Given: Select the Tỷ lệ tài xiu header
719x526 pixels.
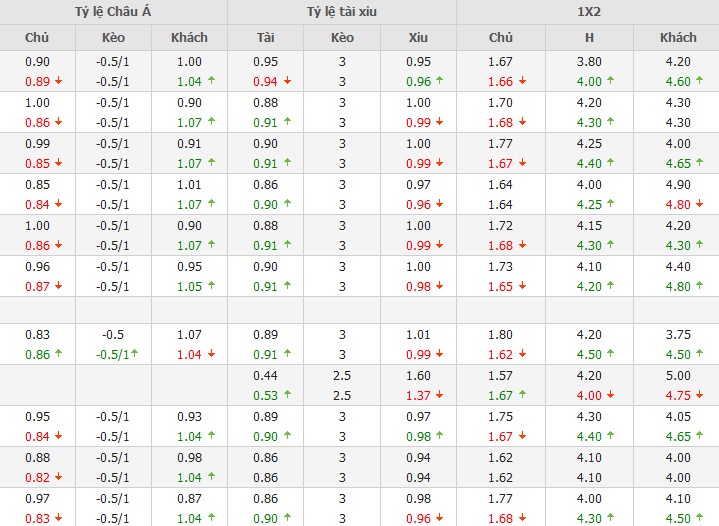Looking at the screenshot, I should pyautogui.click(x=341, y=12).
